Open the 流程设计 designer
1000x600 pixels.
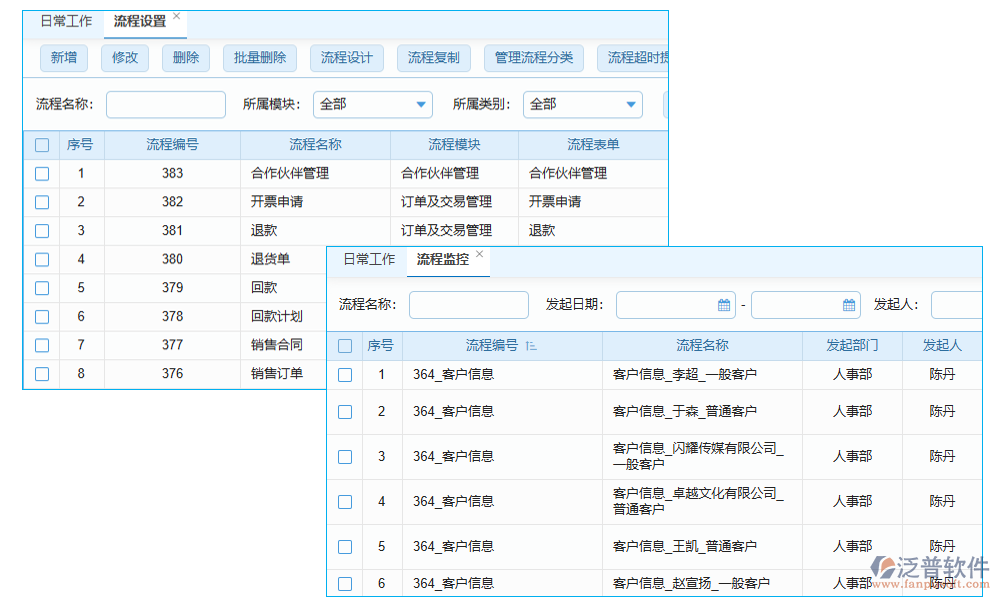[x=348, y=58]
